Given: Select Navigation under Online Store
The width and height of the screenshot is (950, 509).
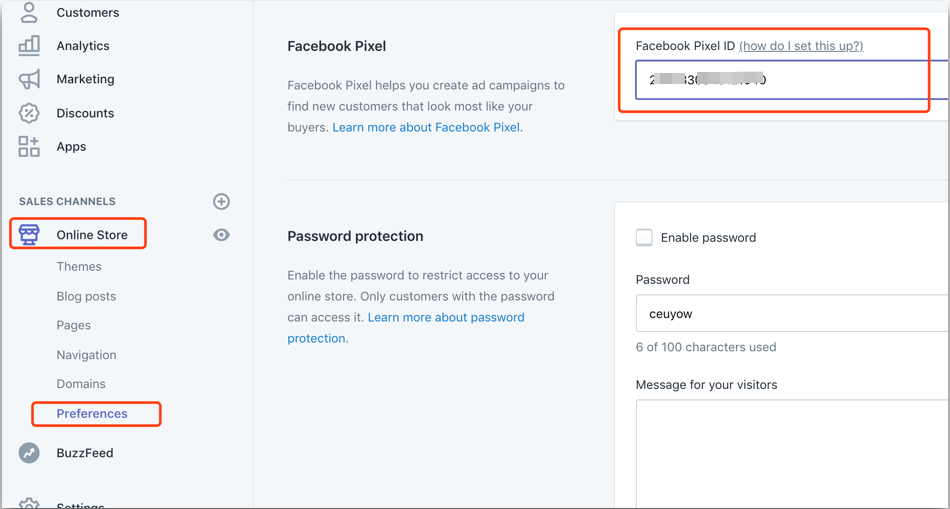Looking at the screenshot, I should coord(86,355).
